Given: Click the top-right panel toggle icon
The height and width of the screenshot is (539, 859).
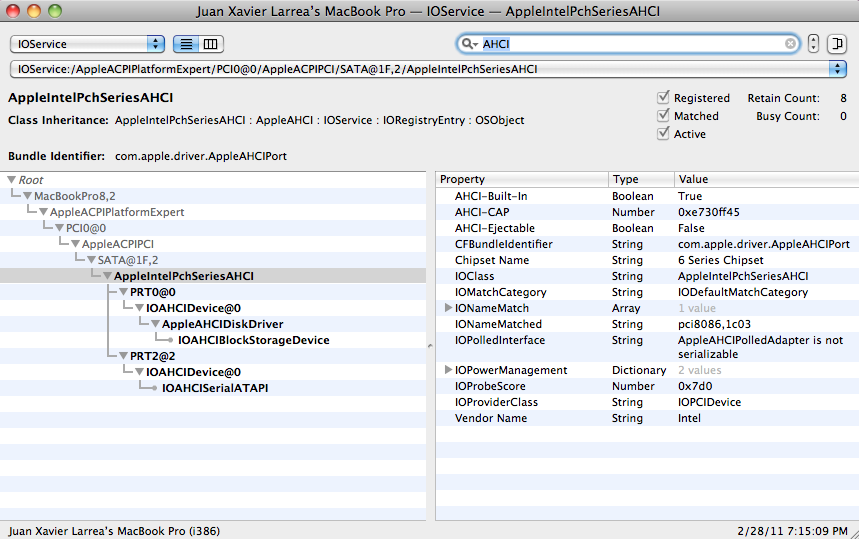Looking at the screenshot, I should 837,44.
